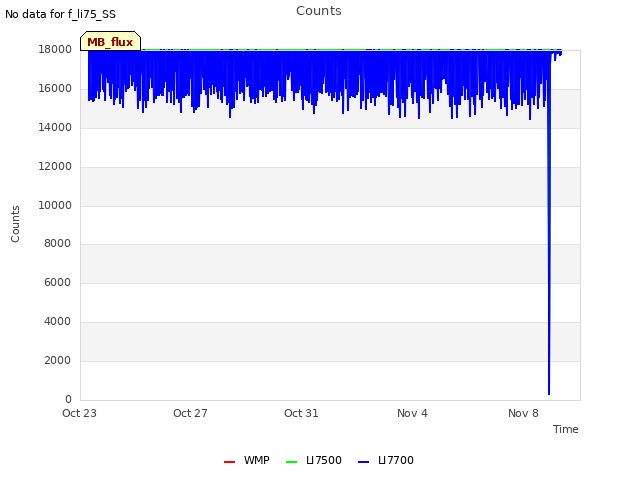This screenshot has height=480, width=640.
Task: Click the 6000 y-axis tick label
Action: tap(58, 282)
